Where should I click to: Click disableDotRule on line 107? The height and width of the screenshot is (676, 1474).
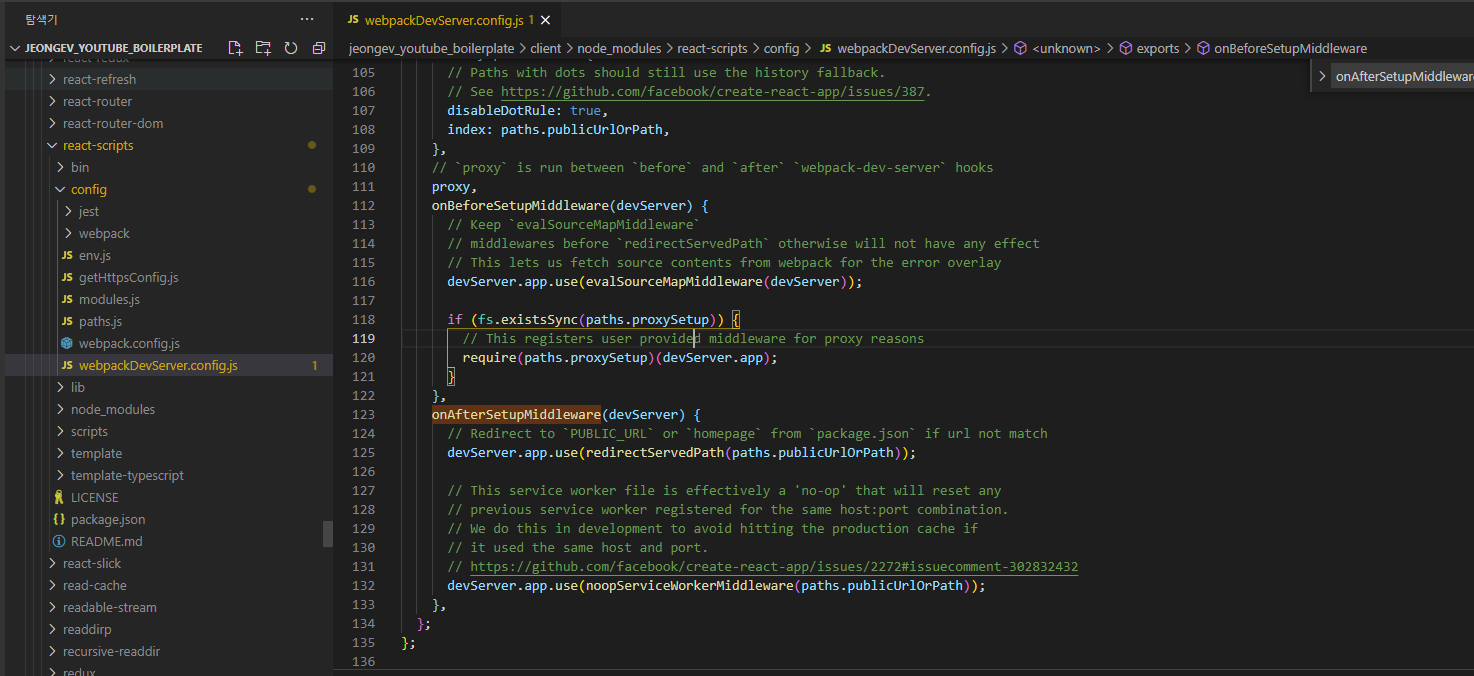click(501, 110)
